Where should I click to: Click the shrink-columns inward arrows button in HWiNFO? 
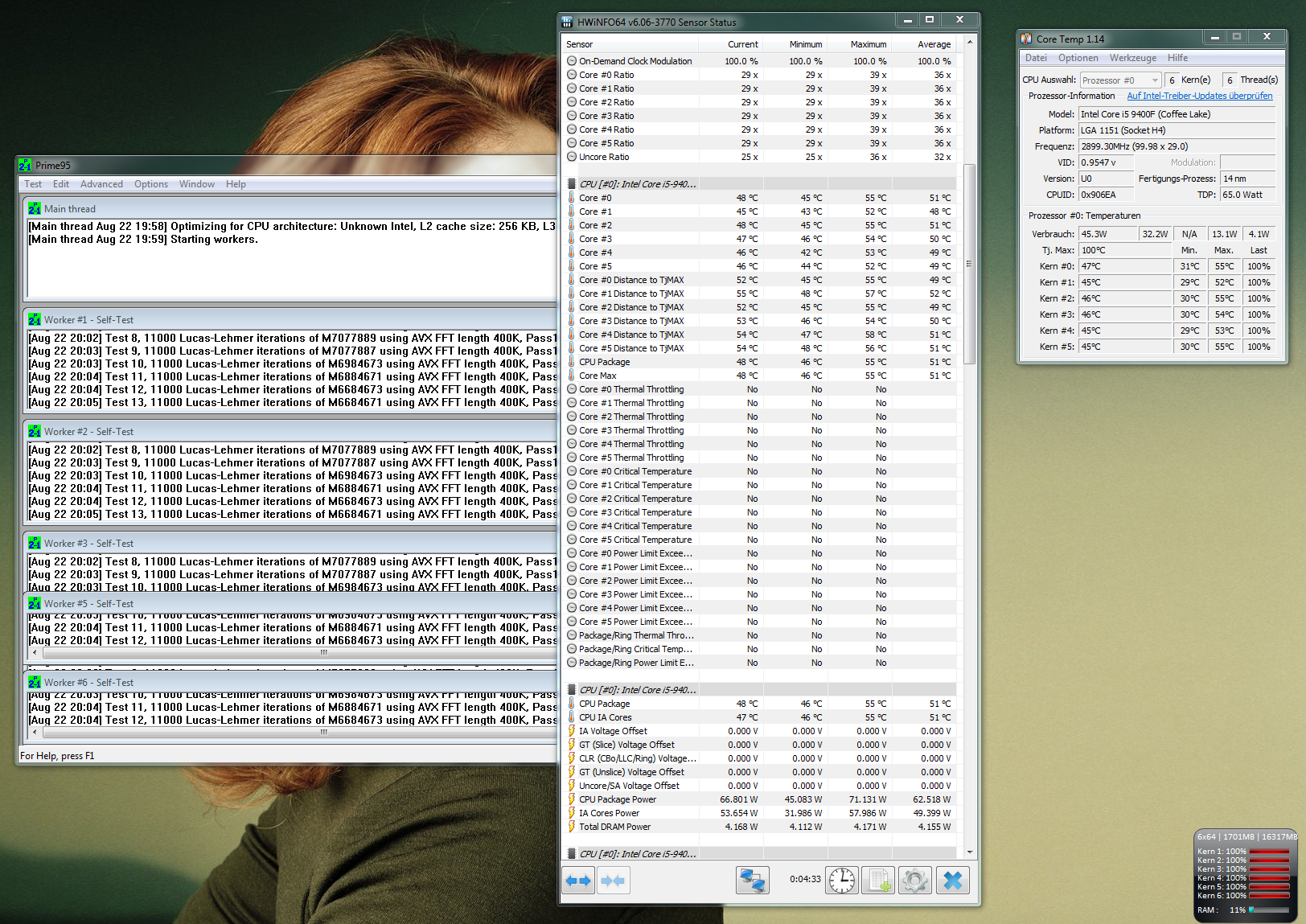[613, 881]
